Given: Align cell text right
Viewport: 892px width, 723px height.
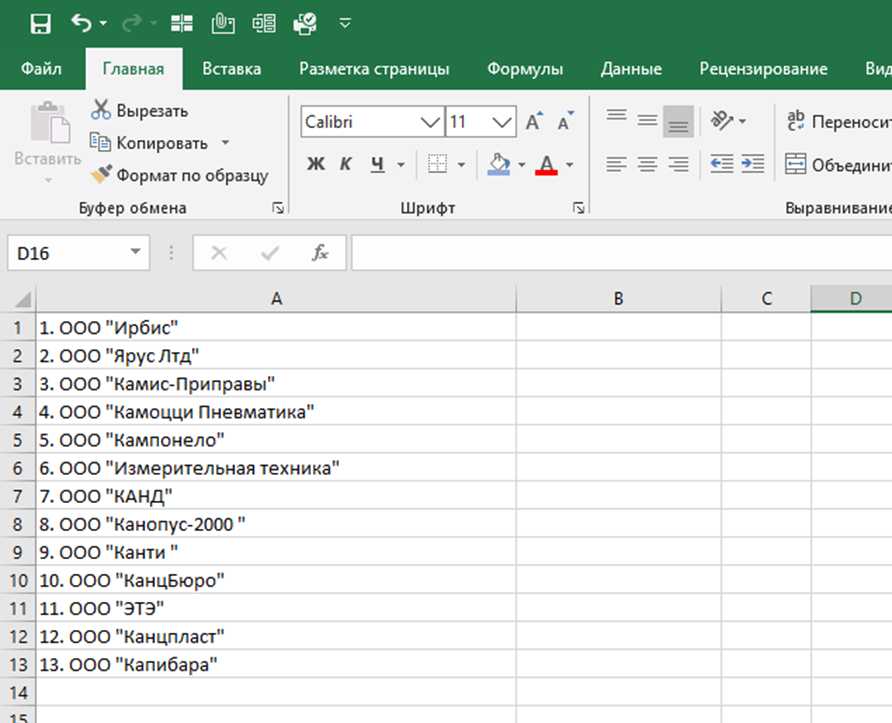Looking at the screenshot, I should [678, 164].
